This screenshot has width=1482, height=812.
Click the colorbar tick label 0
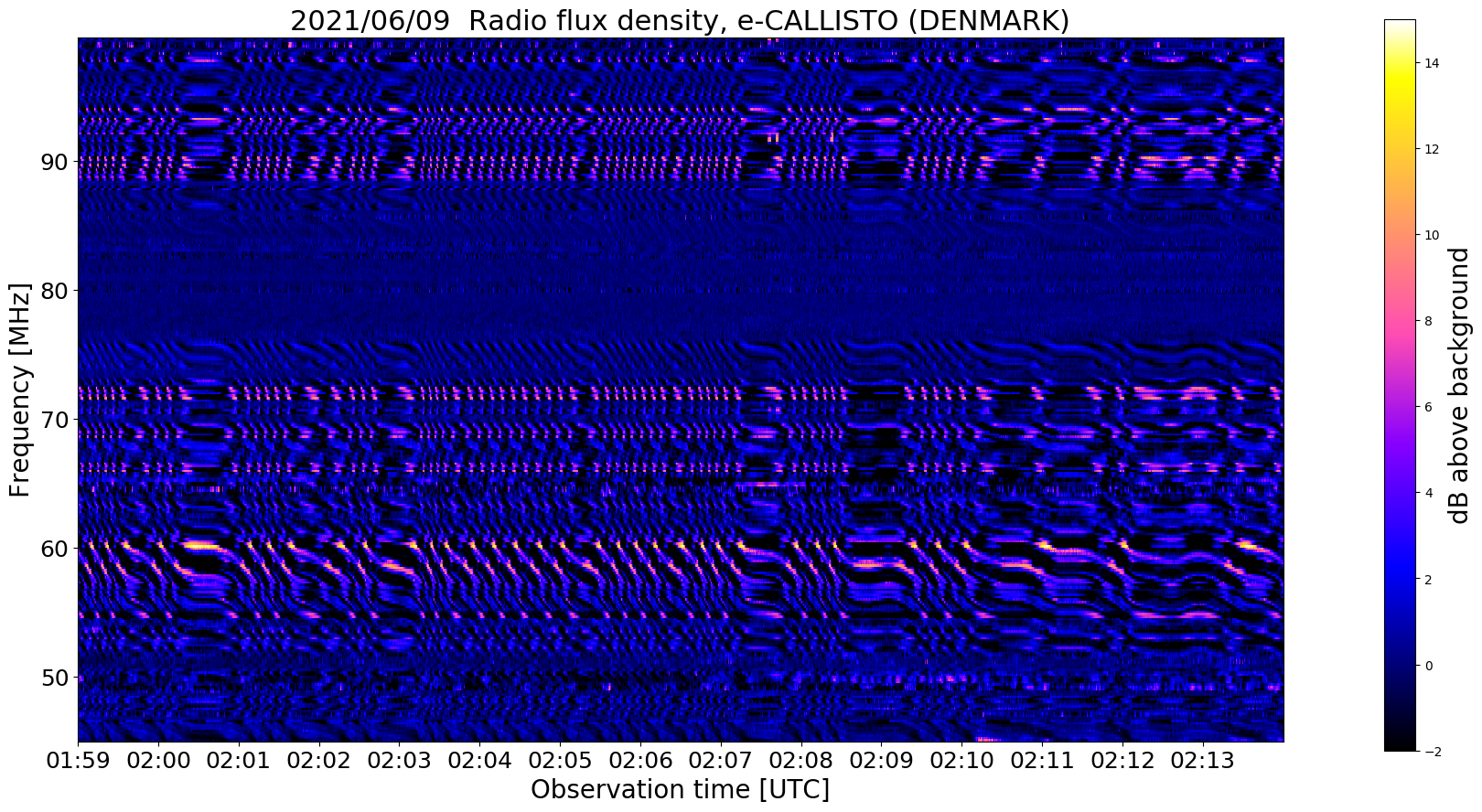1427,666
